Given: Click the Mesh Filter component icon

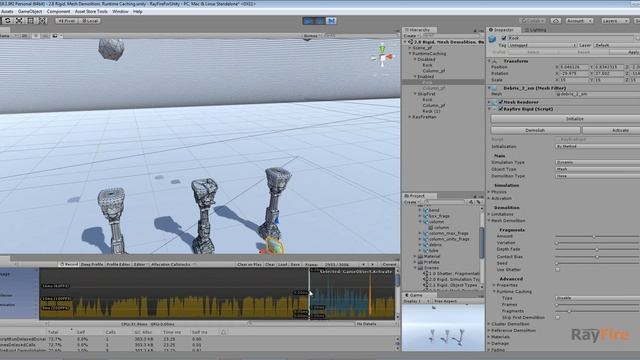Looking at the screenshot, I should point(495,88).
